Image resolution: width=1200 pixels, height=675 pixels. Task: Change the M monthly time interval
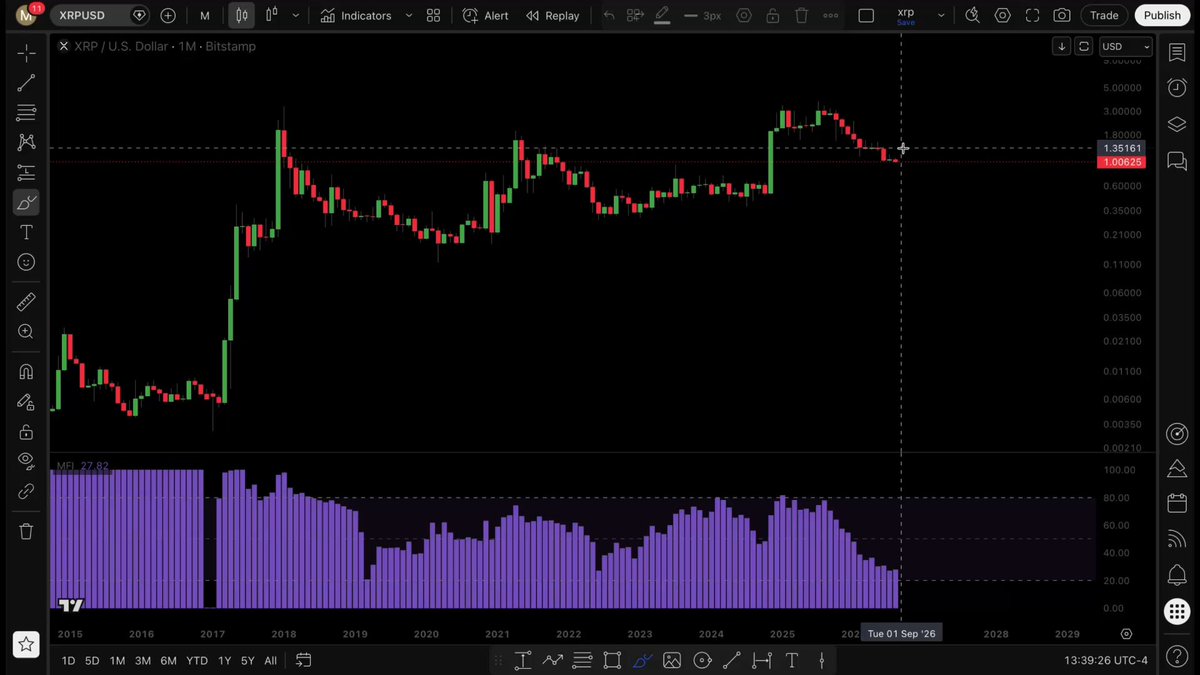[x=205, y=16]
